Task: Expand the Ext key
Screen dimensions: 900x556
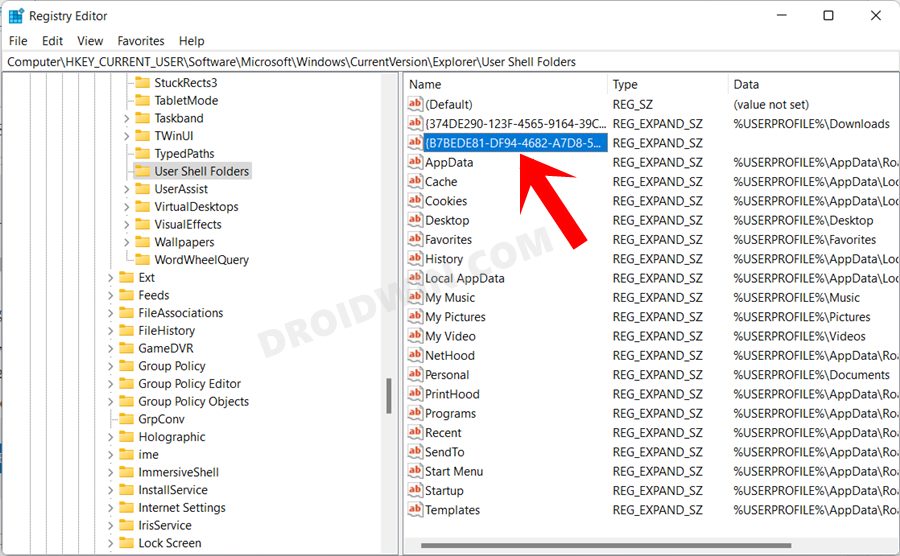Action: pos(110,278)
